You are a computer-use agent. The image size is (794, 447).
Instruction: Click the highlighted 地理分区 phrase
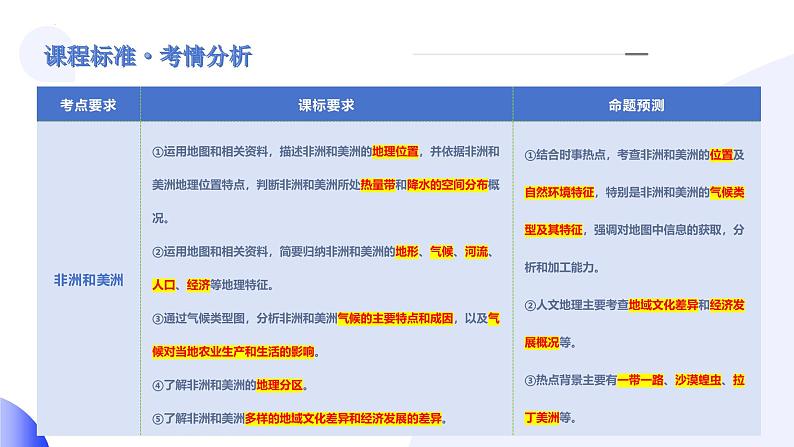[280, 385]
